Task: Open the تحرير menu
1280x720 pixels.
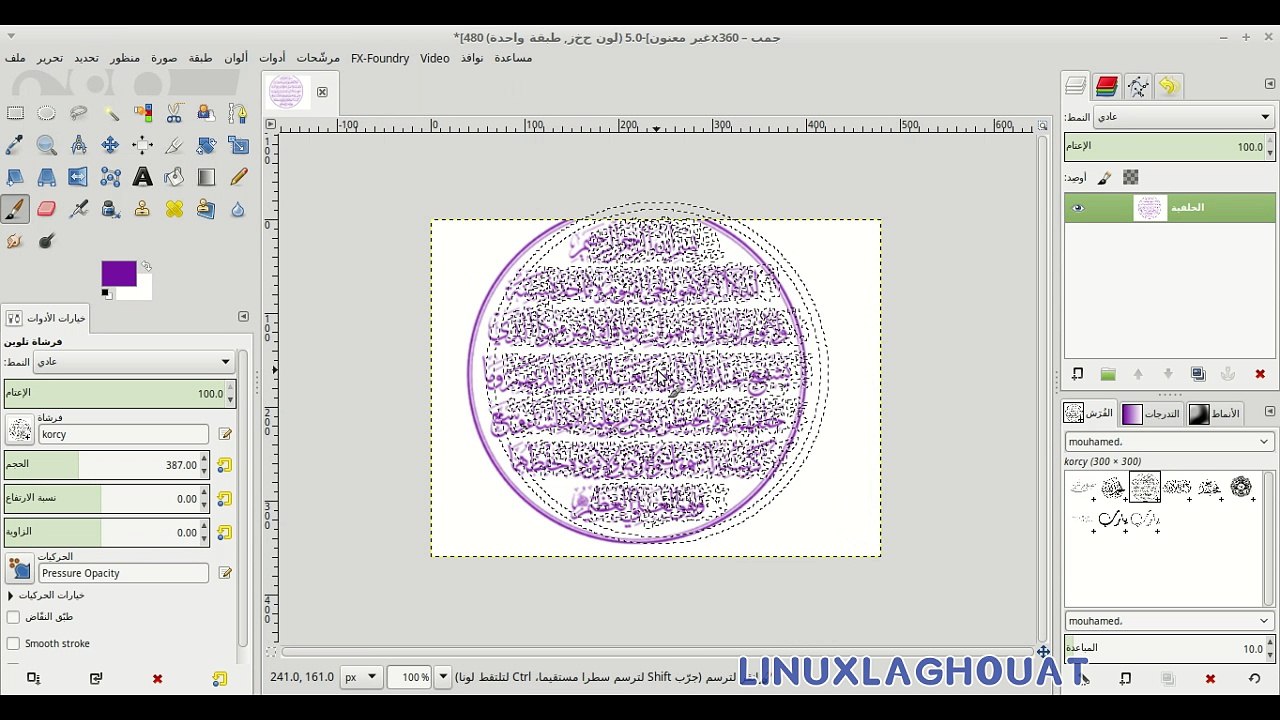Action: click(x=50, y=58)
